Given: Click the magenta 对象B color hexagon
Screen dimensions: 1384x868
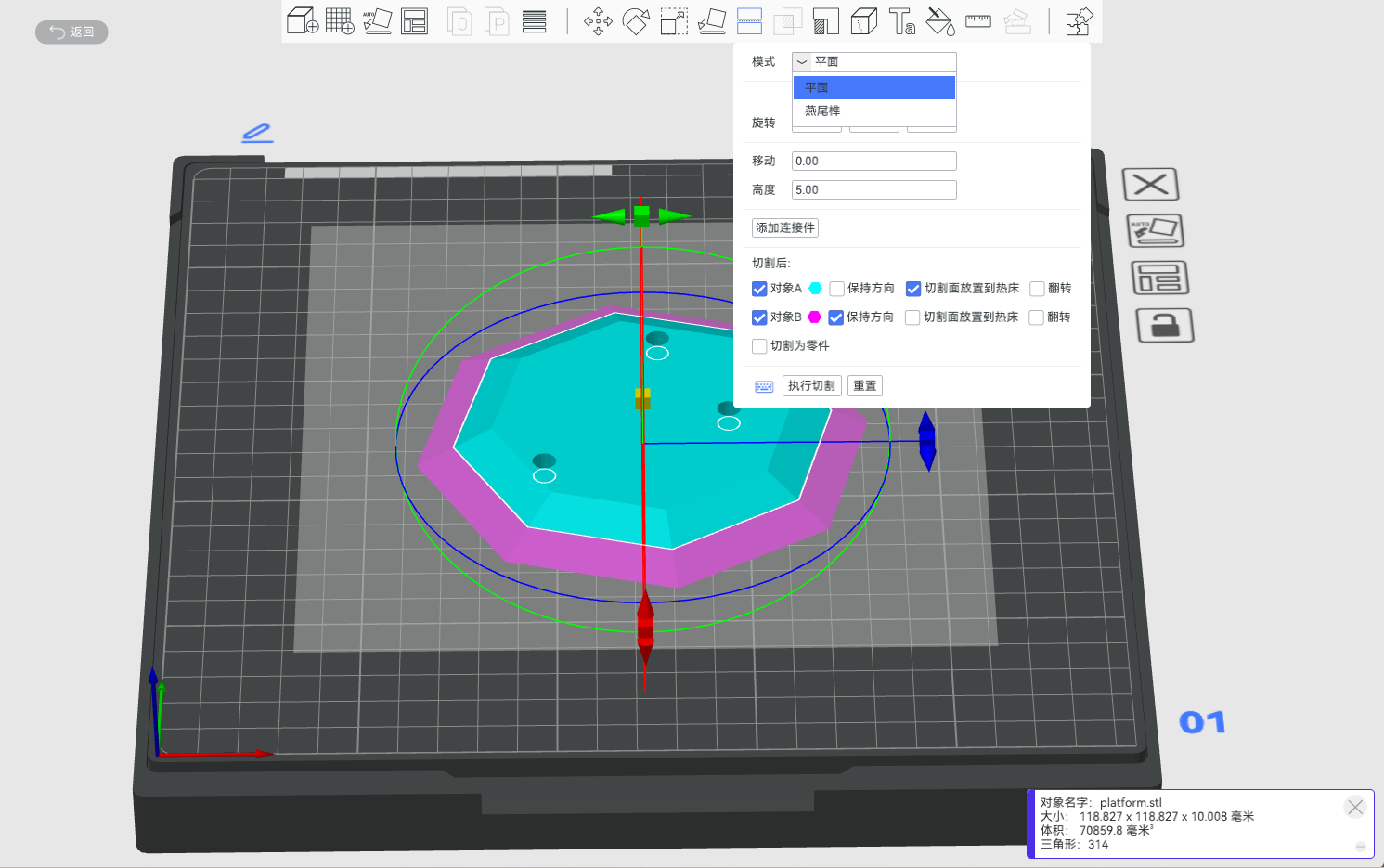Looking at the screenshot, I should 814,317.
